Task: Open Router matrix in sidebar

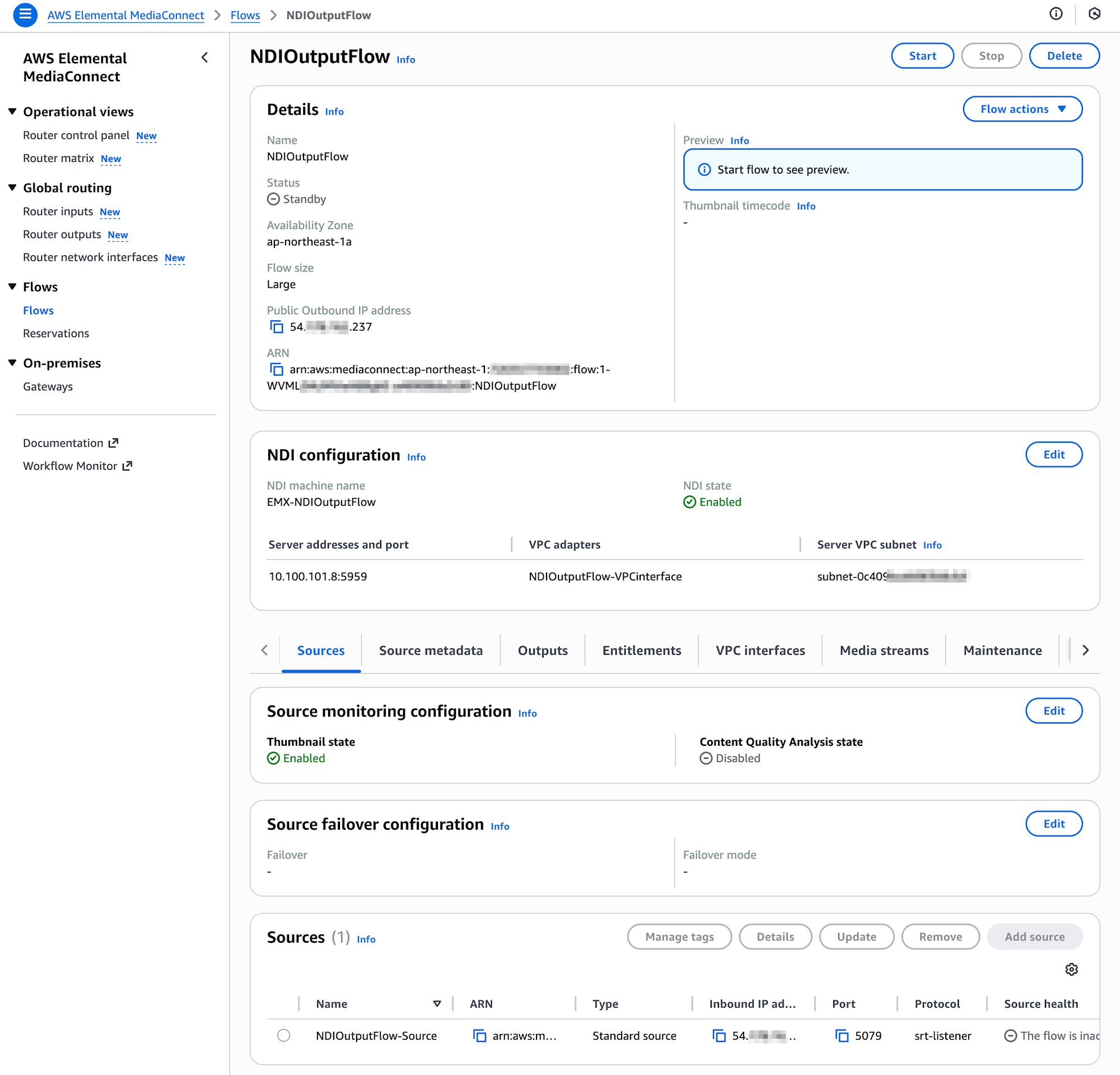Action: tap(58, 158)
